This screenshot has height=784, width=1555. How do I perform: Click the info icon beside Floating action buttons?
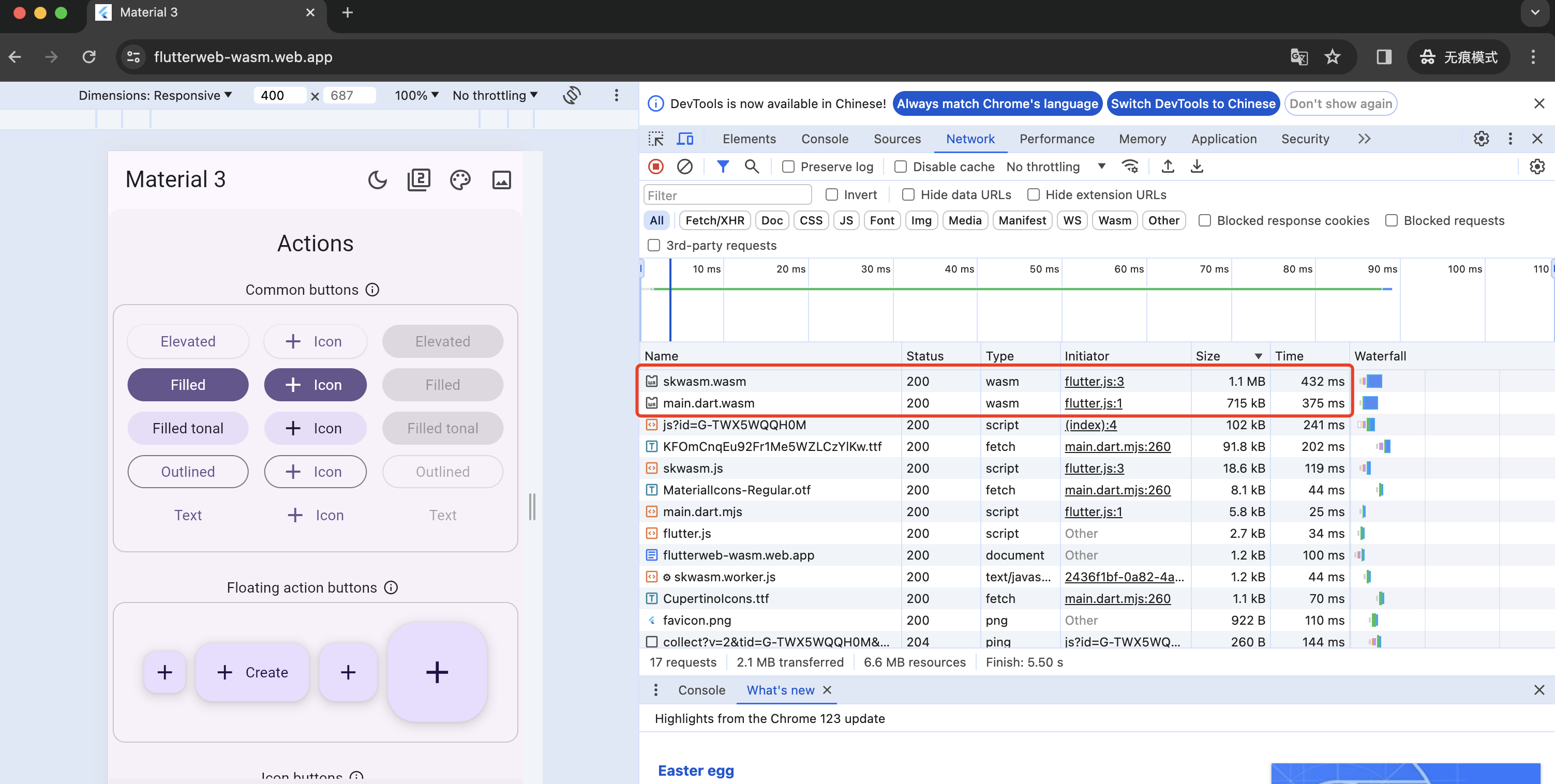pyautogui.click(x=391, y=587)
